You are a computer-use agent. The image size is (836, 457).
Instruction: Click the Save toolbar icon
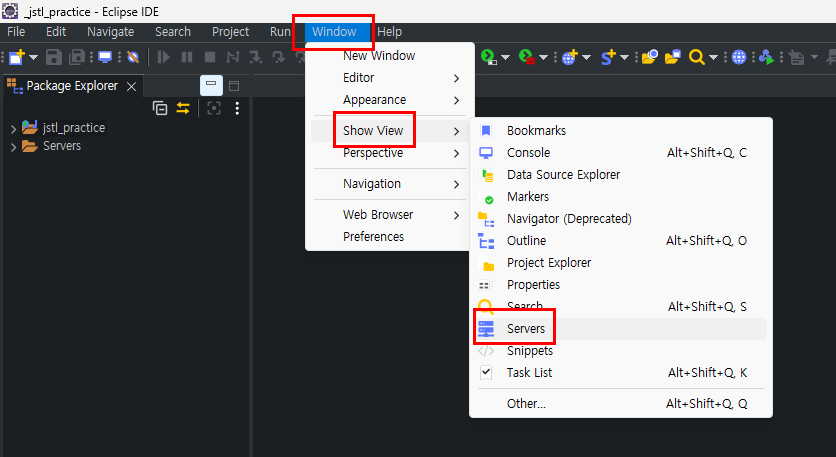tap(54, 57)
